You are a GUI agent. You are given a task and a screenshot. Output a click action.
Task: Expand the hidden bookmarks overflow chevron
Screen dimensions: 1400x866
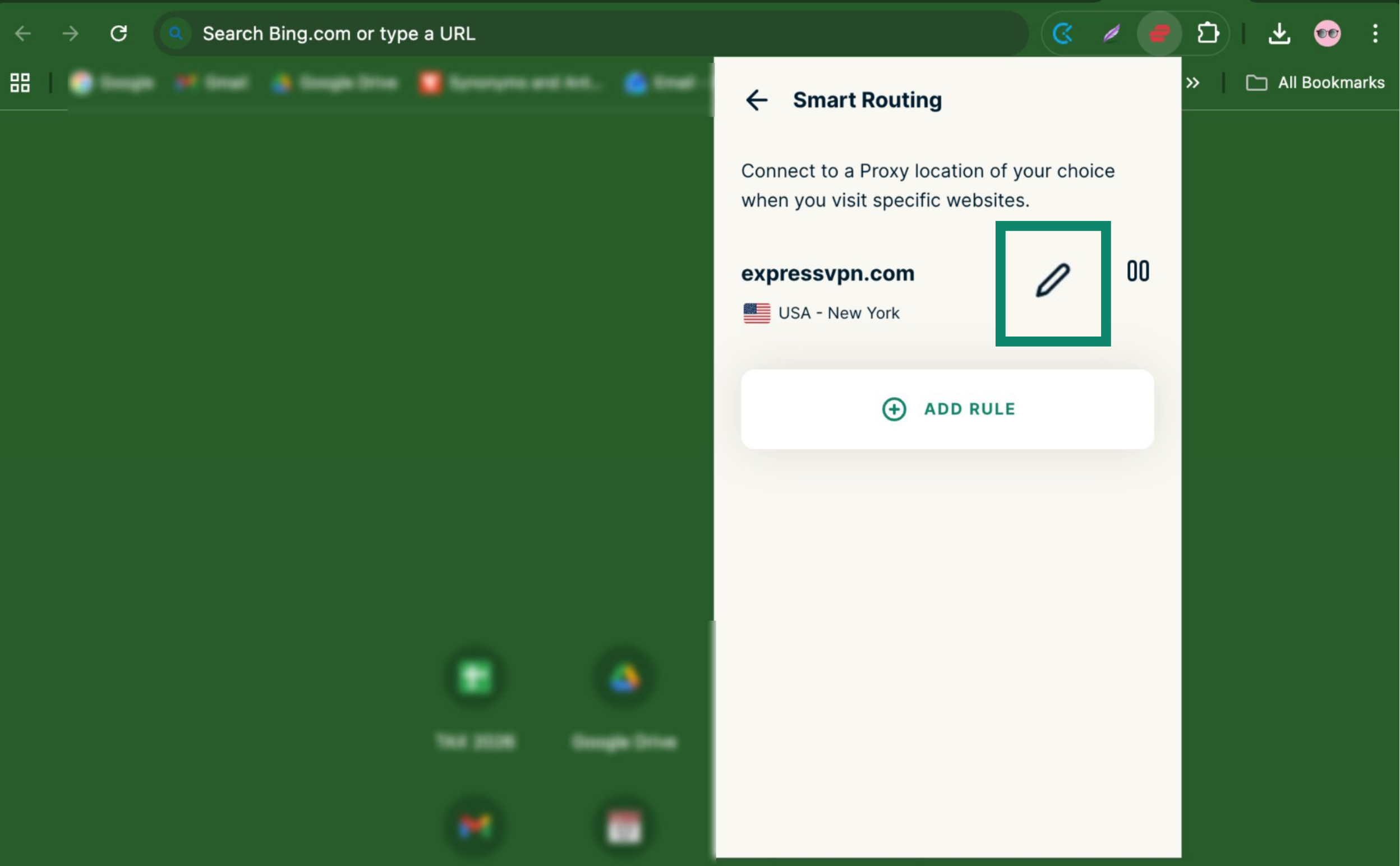(x=1192, y=83)
